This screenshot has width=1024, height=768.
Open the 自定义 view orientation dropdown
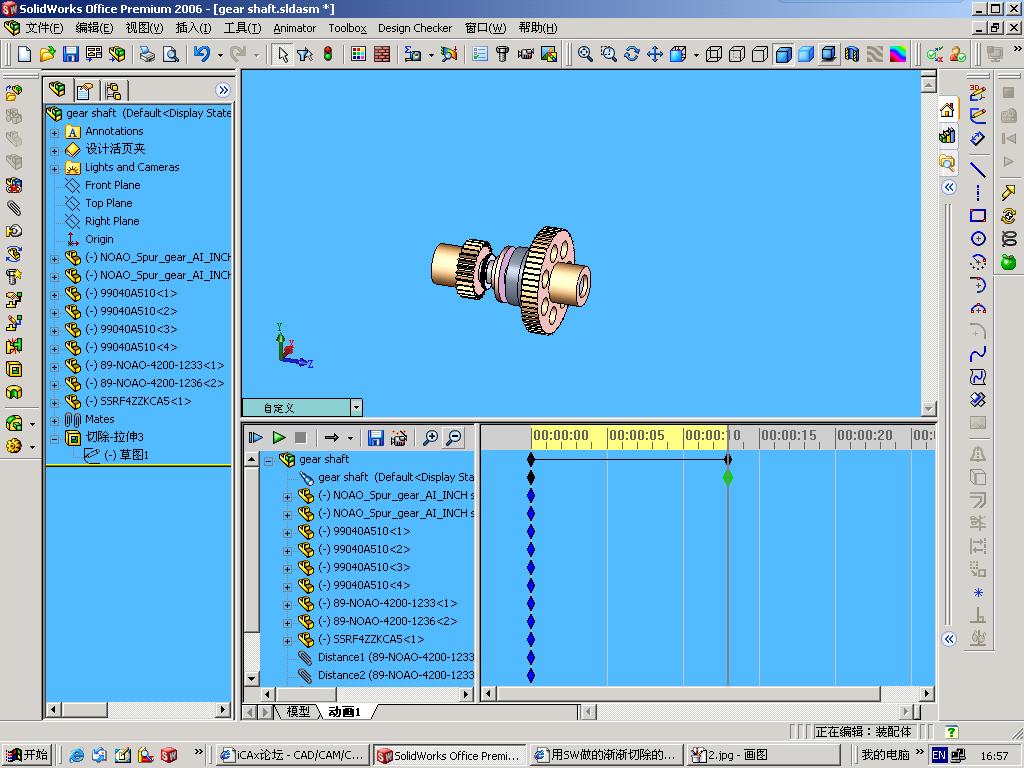pyautogui.click(x=356, y=408)
